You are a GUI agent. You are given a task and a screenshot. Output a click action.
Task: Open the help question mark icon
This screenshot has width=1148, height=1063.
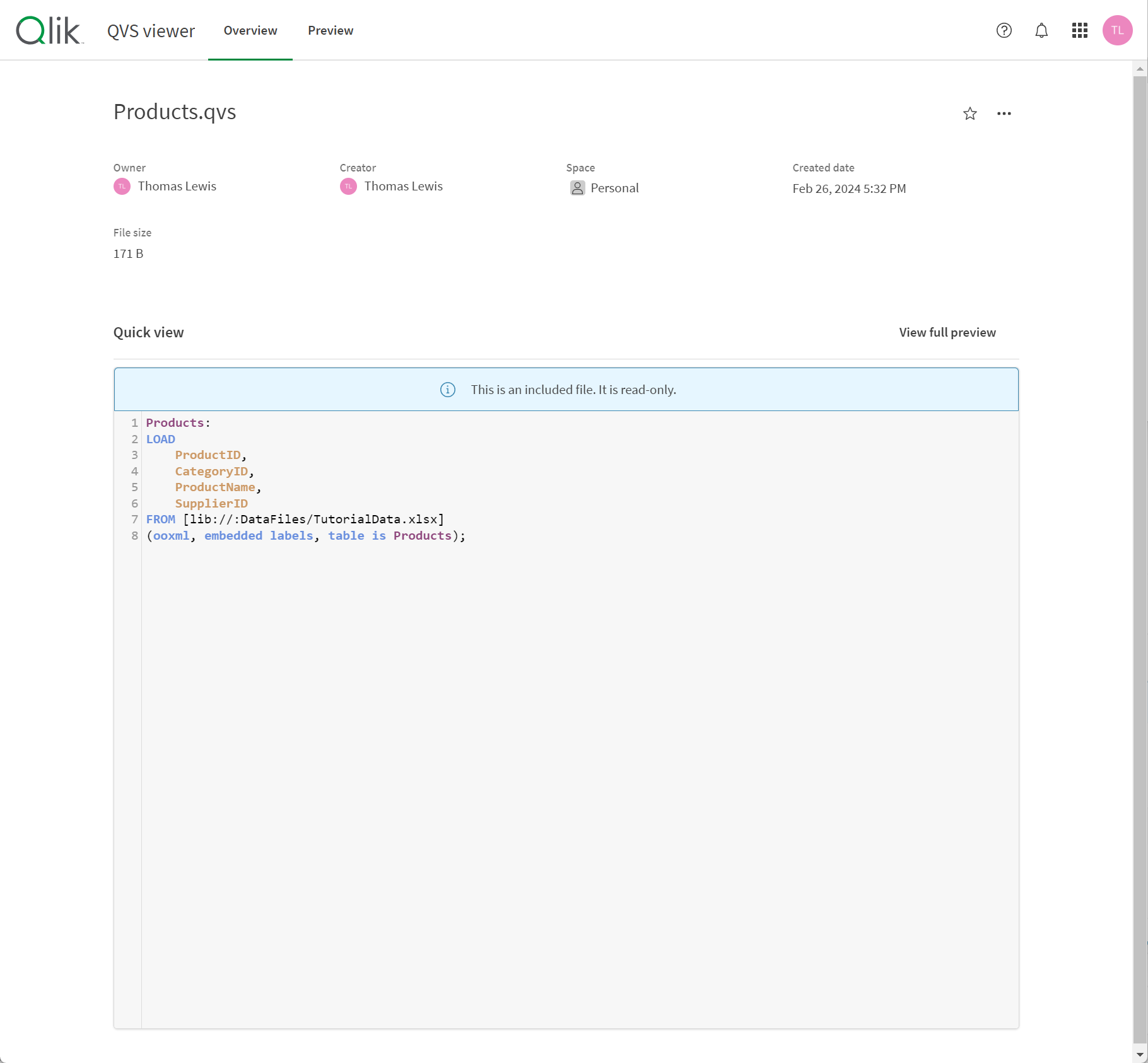[1004, 30]
